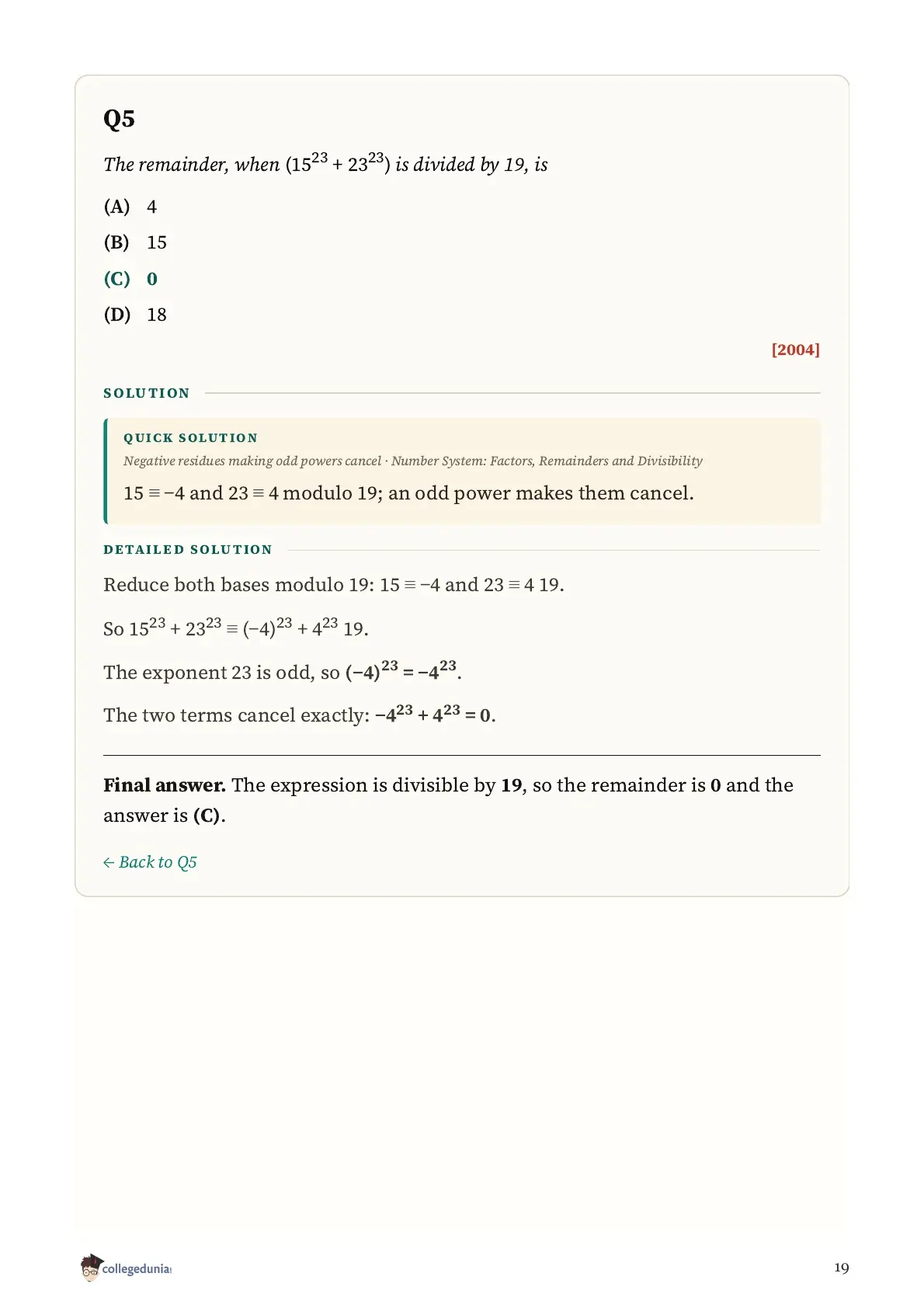Click page number 19 in the footer

pyautogui.click(x=842, y=1268)
